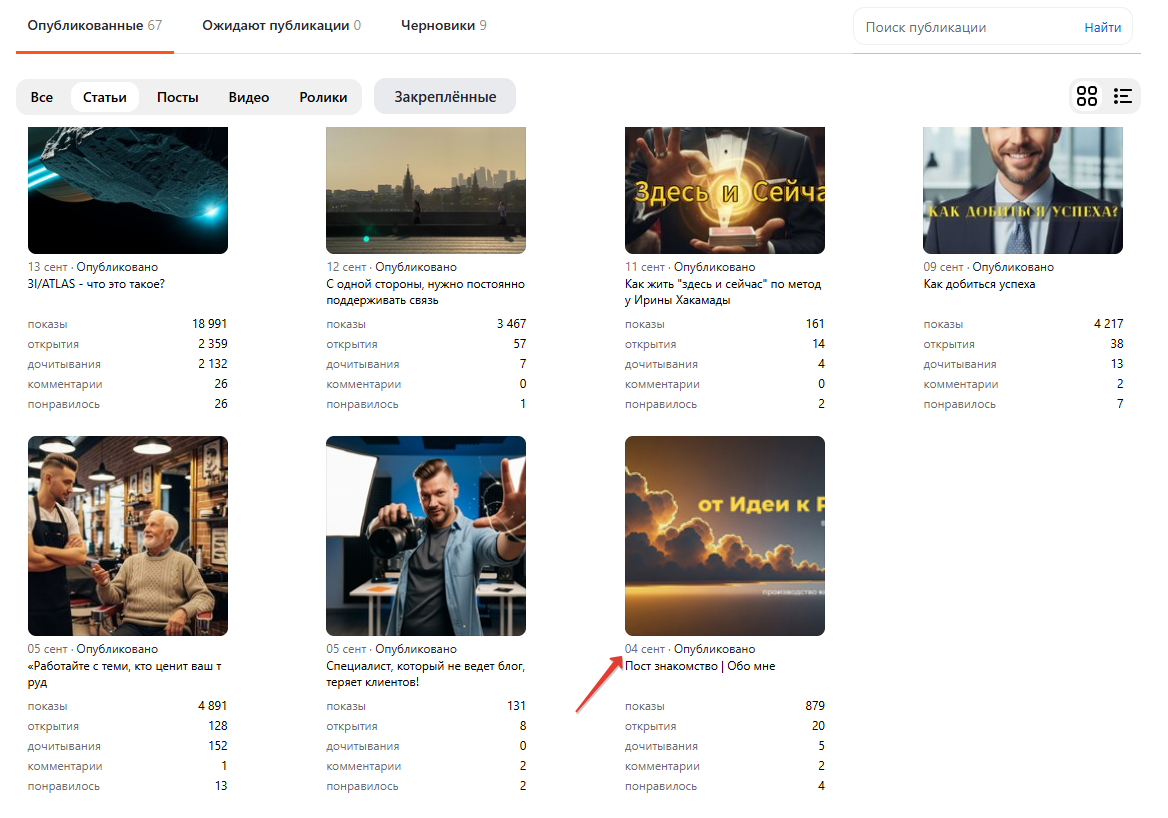The image size is (1168, 818).
Task: Click the открытия value 2 359
Action: (212, 344)
